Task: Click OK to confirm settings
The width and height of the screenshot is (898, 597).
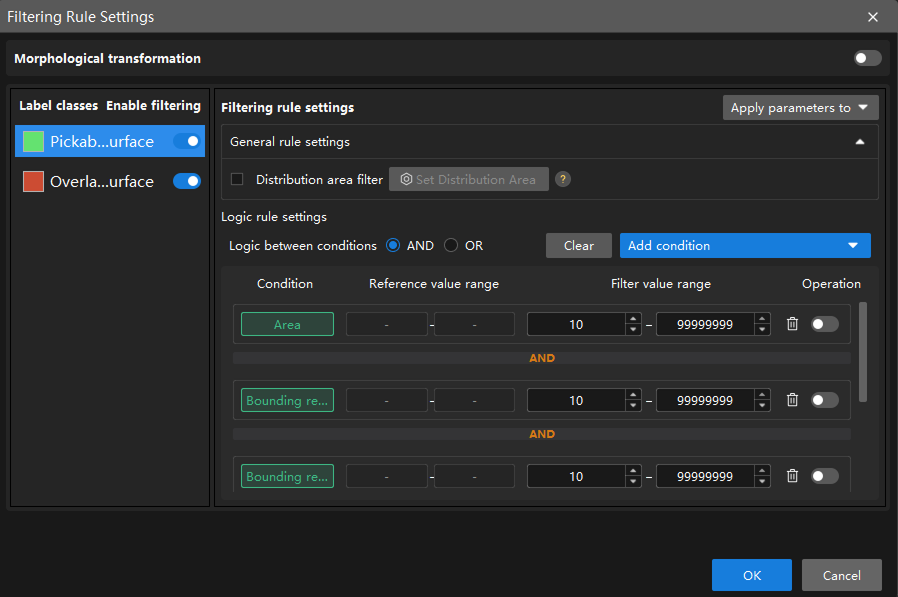Action: [751, 575]
